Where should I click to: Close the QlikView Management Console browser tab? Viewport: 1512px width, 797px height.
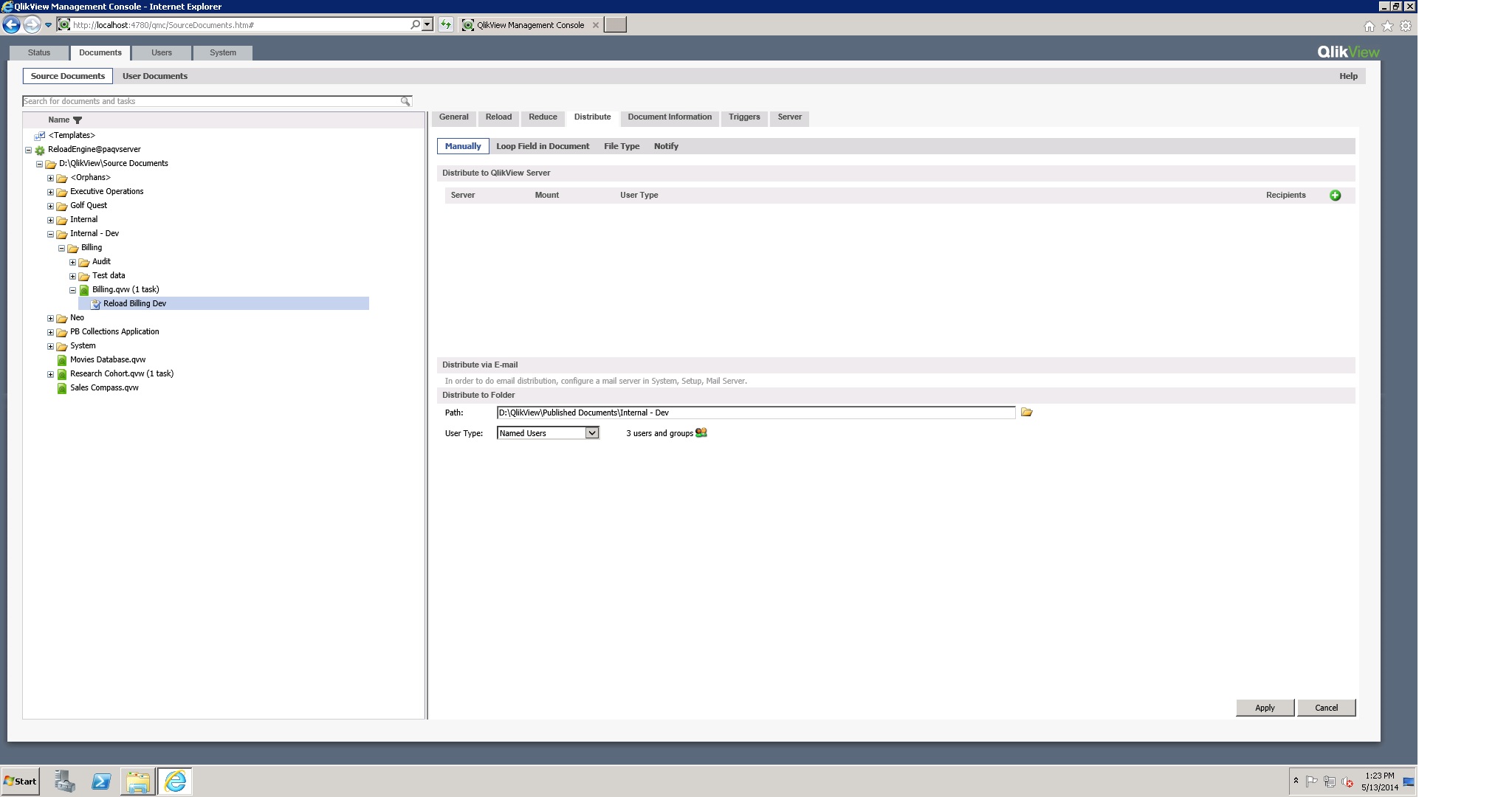(596, 25)
